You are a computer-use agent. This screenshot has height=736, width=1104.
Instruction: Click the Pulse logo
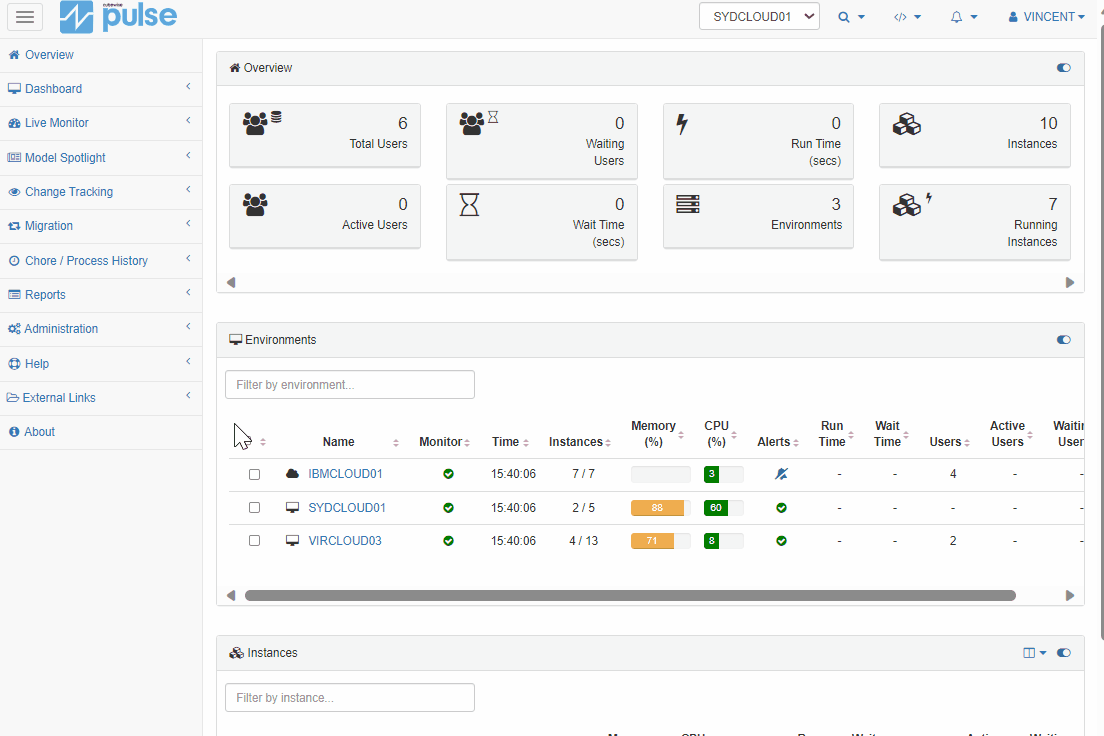118,17
